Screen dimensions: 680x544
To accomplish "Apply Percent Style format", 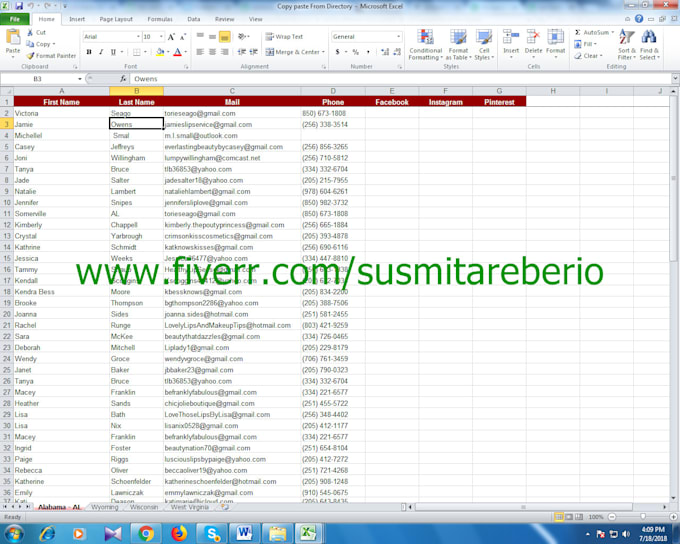I will pyautogui.click(x=356, y=52).
